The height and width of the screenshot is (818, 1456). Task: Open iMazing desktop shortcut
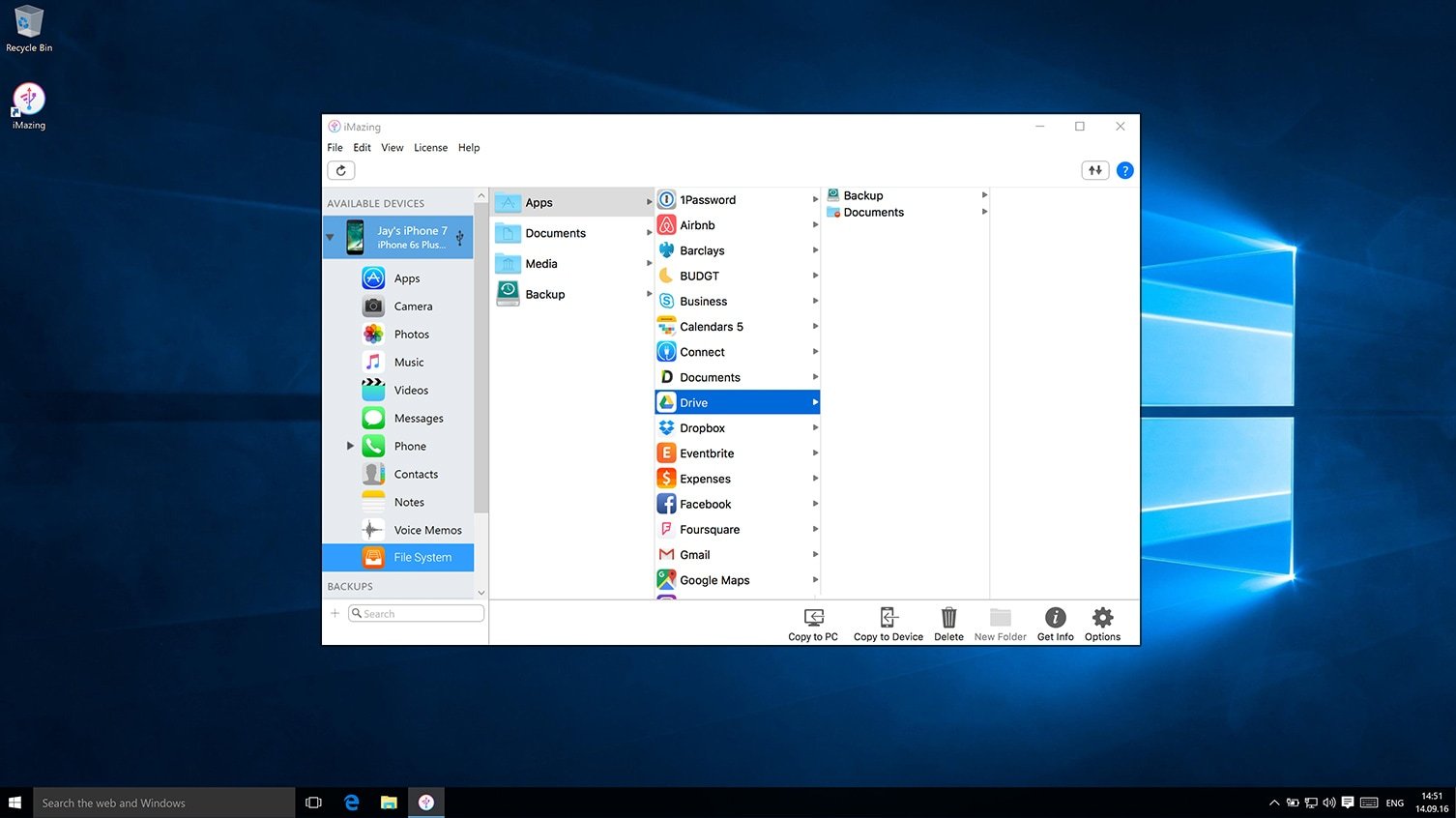tap(29, 106)
